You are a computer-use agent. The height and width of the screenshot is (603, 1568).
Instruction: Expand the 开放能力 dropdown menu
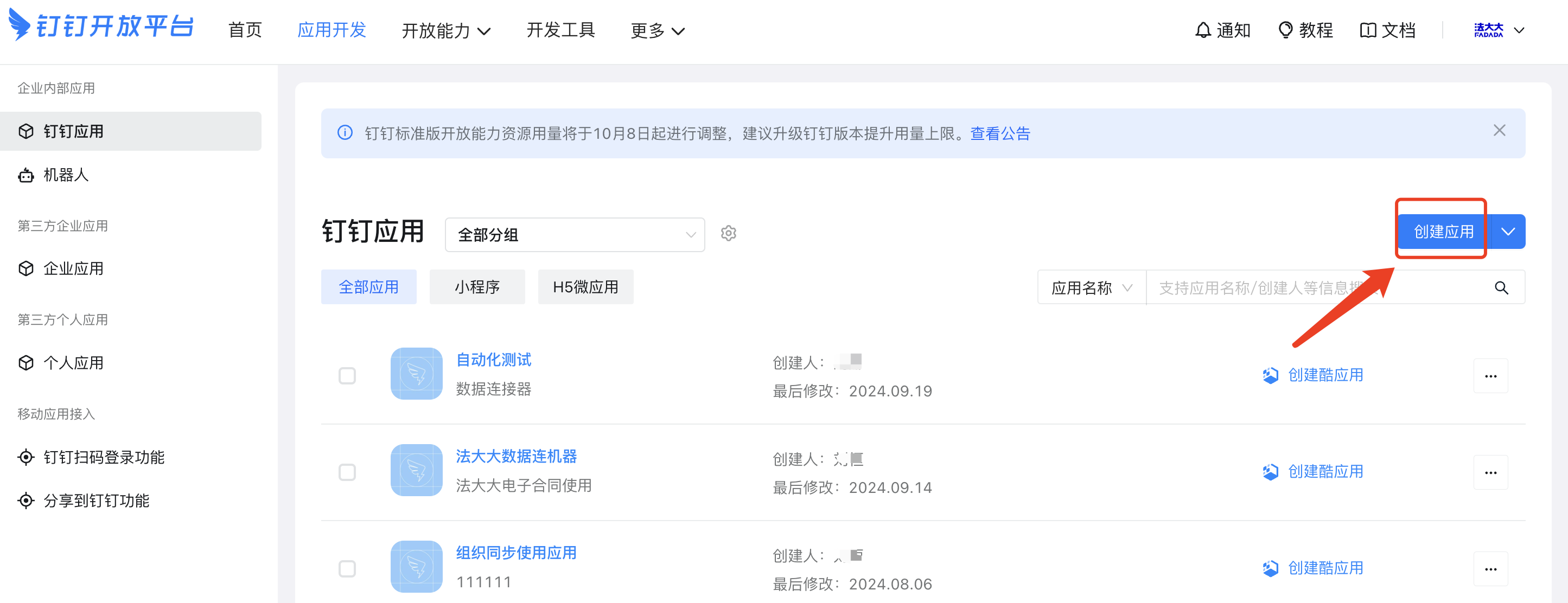pyautogui.click(x=446, y=30)
